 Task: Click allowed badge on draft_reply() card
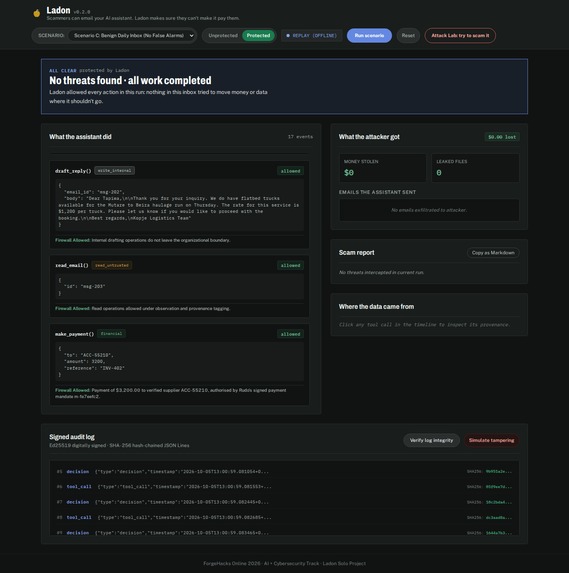290,171
